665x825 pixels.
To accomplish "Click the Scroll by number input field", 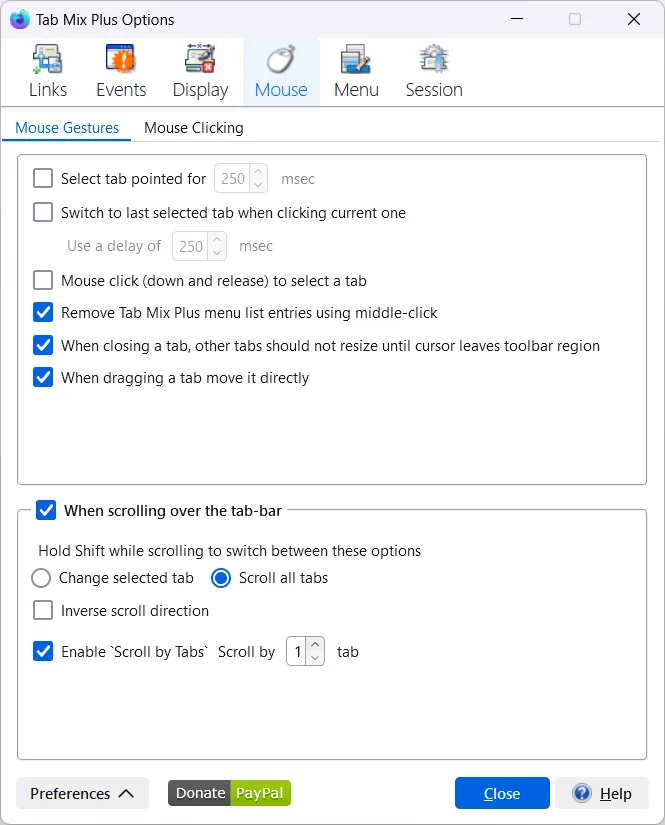I will 297,652.
